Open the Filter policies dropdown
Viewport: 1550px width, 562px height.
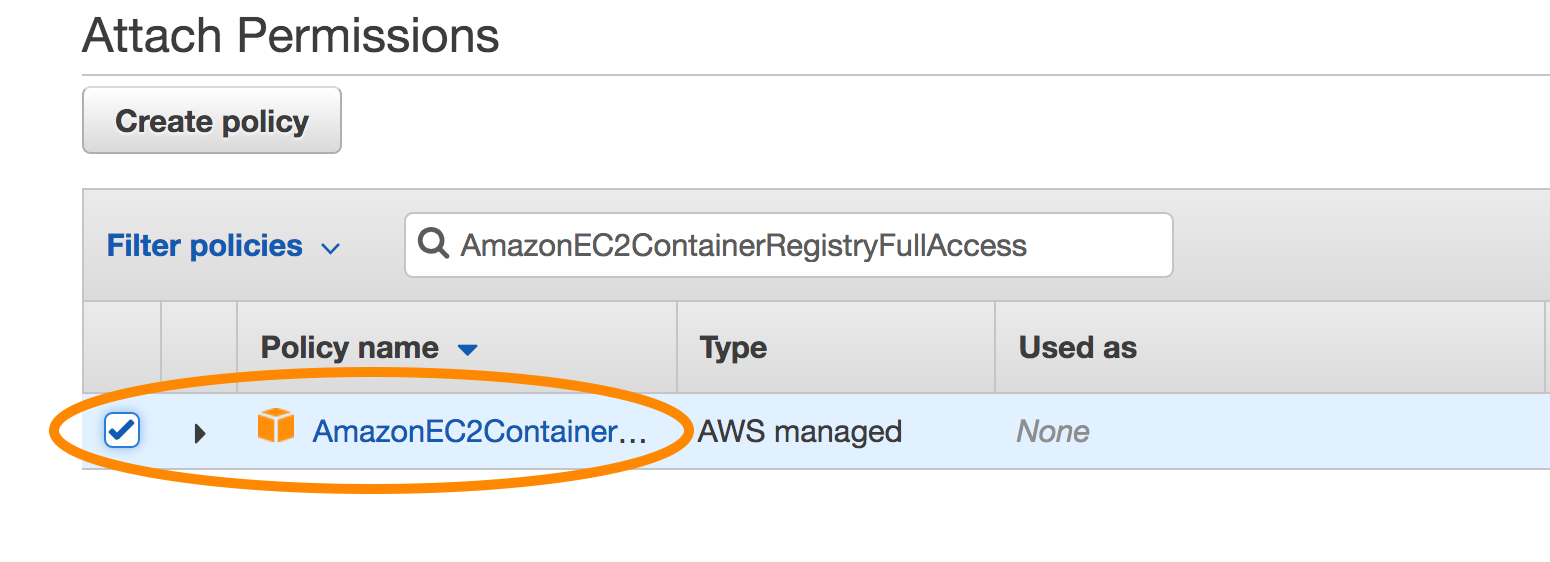click(x=223, y=246)
